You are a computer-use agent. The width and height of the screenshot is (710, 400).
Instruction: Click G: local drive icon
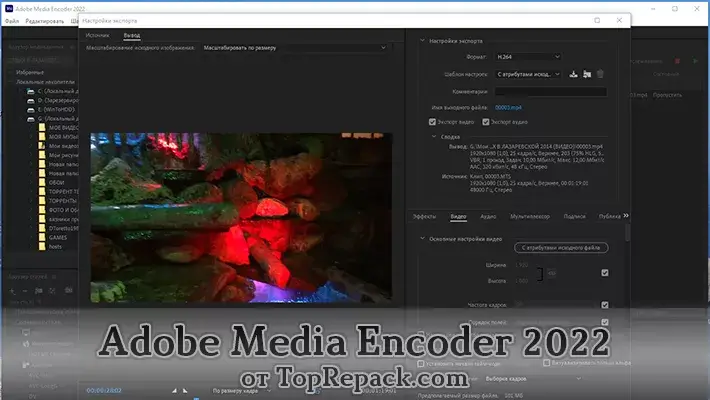click(31, 119)
